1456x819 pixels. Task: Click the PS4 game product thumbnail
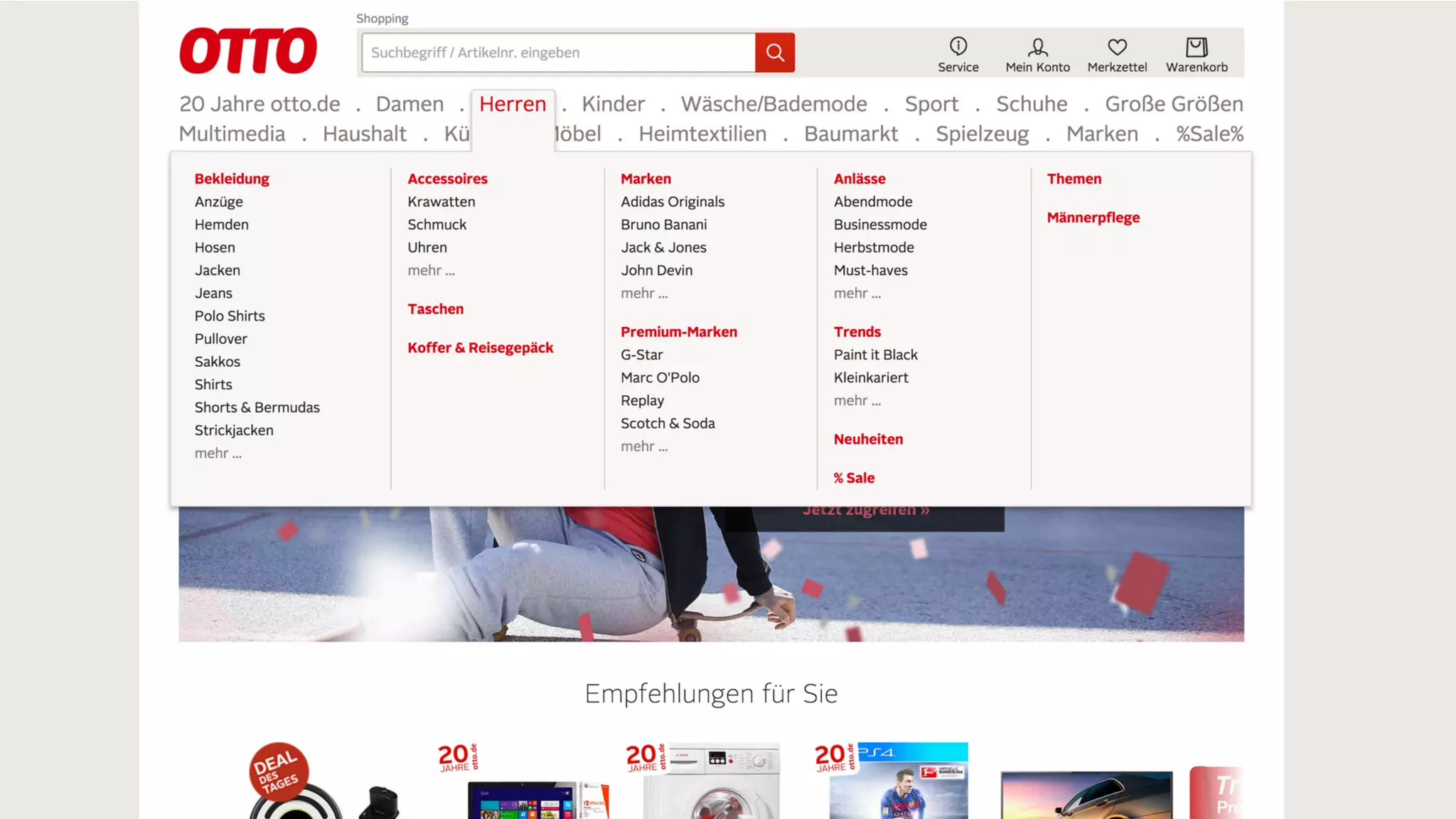click(898, 782)
